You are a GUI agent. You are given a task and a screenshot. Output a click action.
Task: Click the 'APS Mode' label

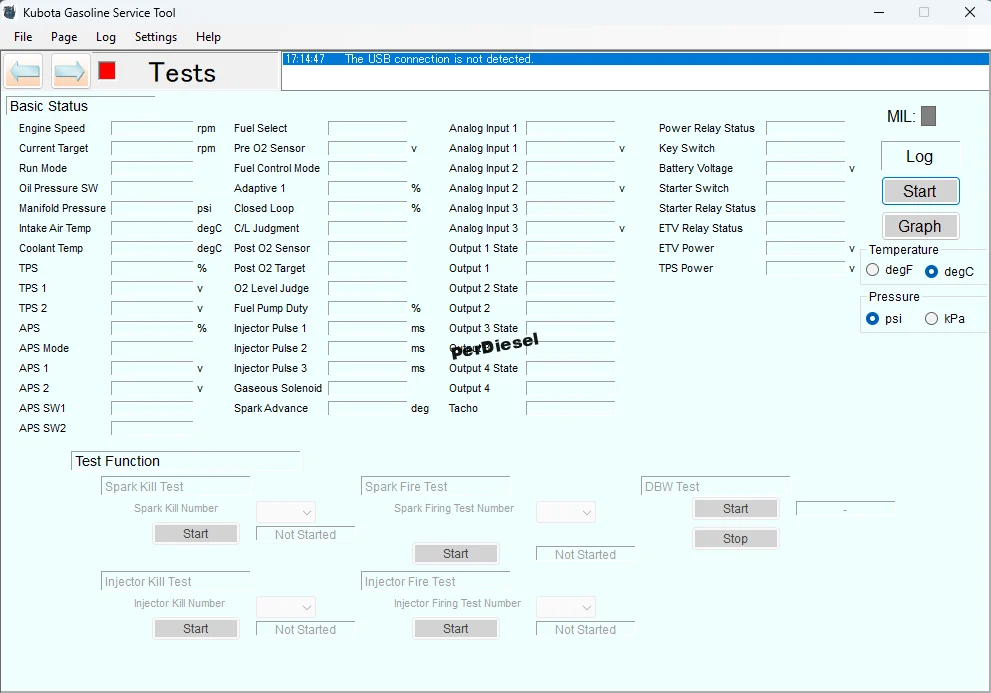coord(44,348)
